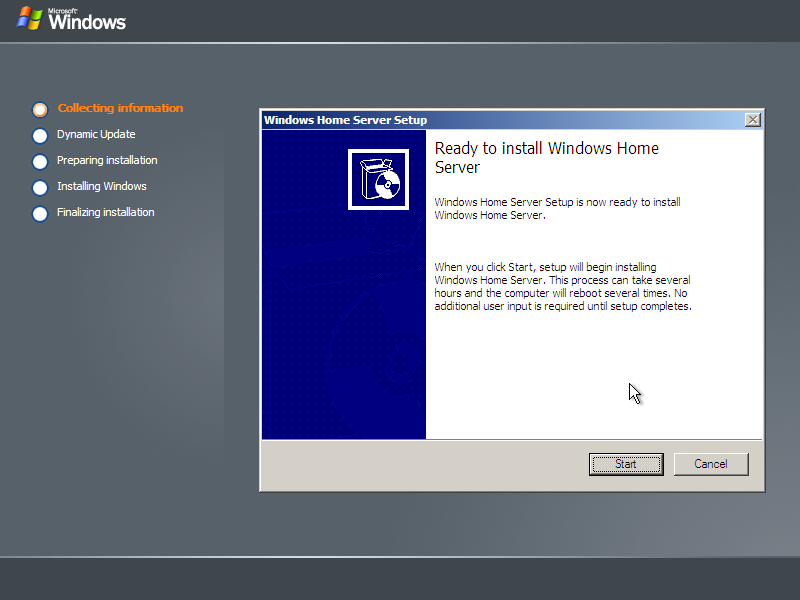Cancel the Windows Home Server setup

(x=711, y=464)
